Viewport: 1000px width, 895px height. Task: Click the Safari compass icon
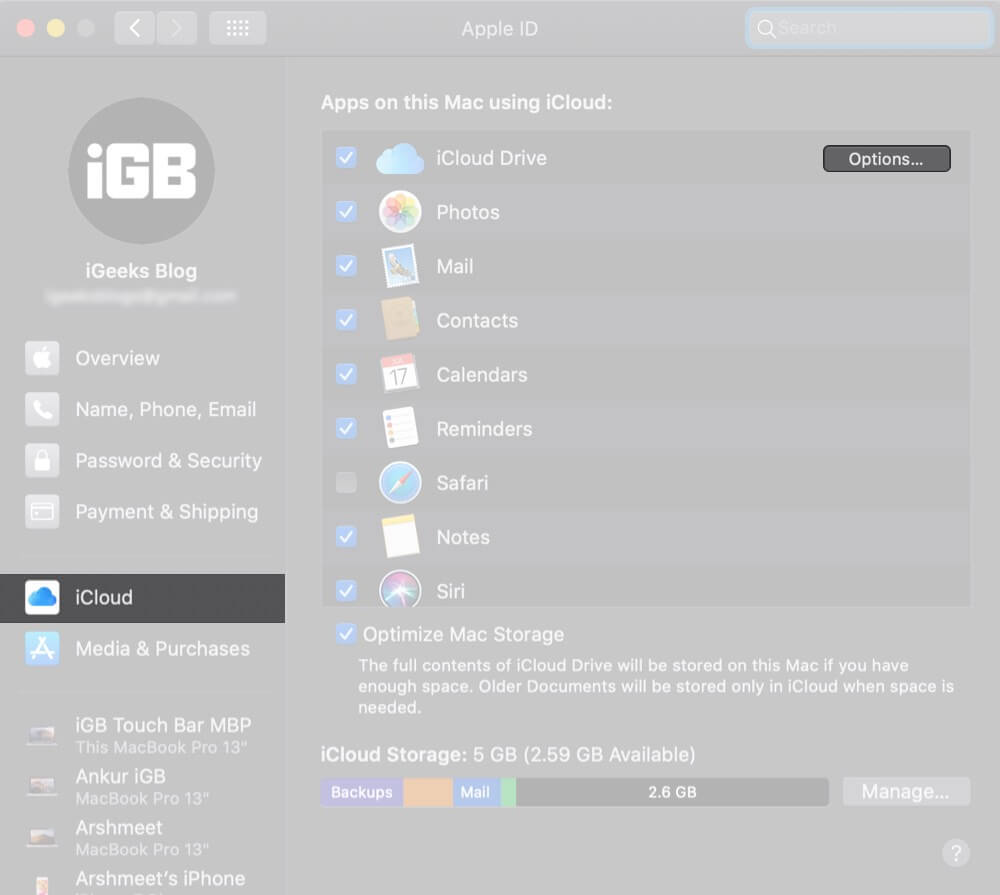(x=400, y=482)
